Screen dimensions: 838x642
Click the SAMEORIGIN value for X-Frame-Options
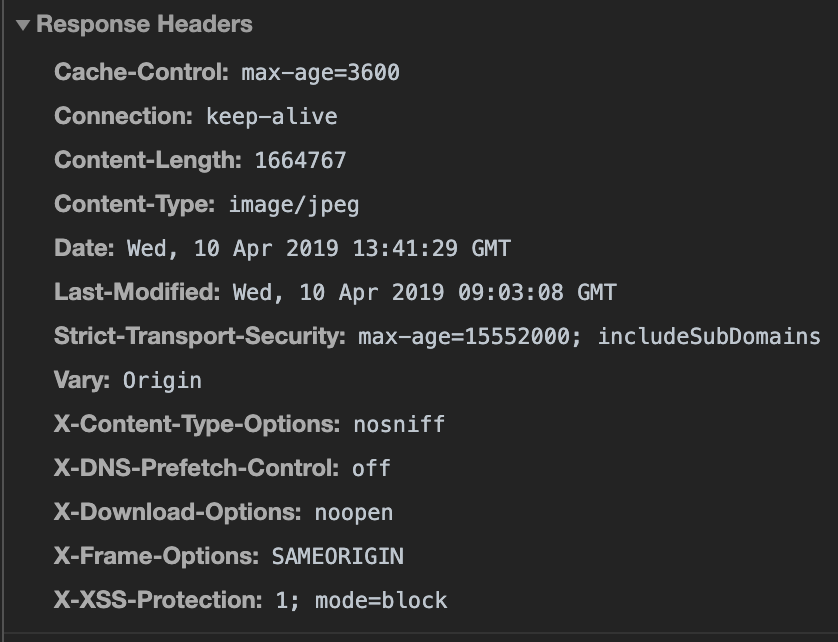pos(338,556)
